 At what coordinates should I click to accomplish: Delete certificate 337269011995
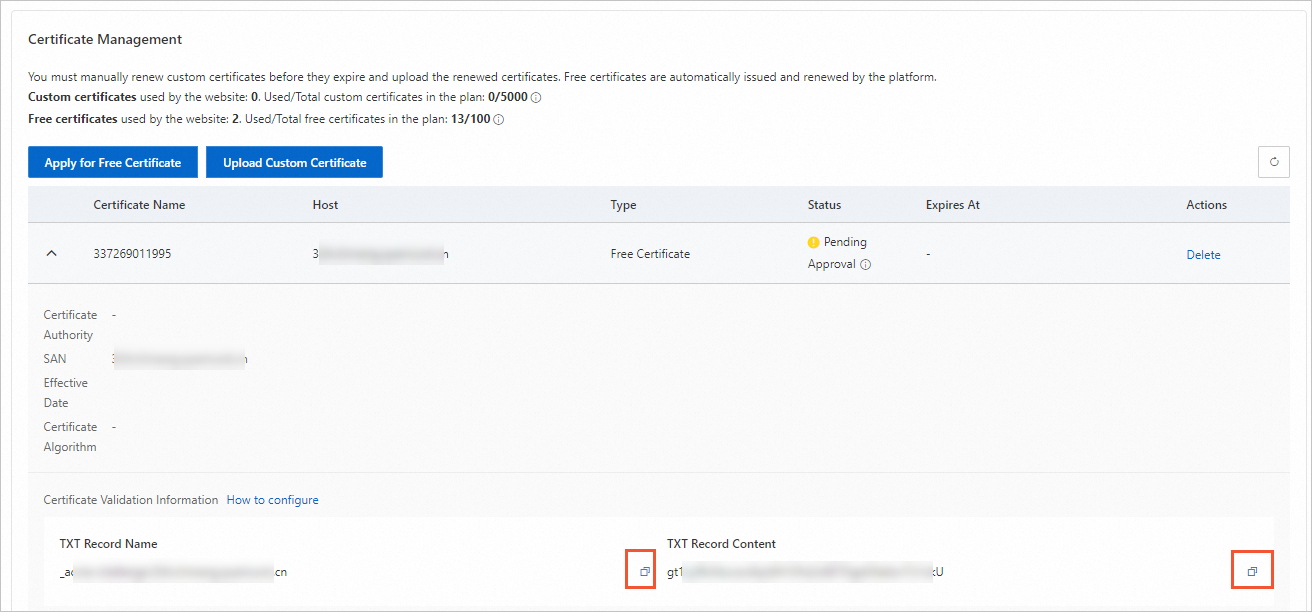pos(1203,254)
